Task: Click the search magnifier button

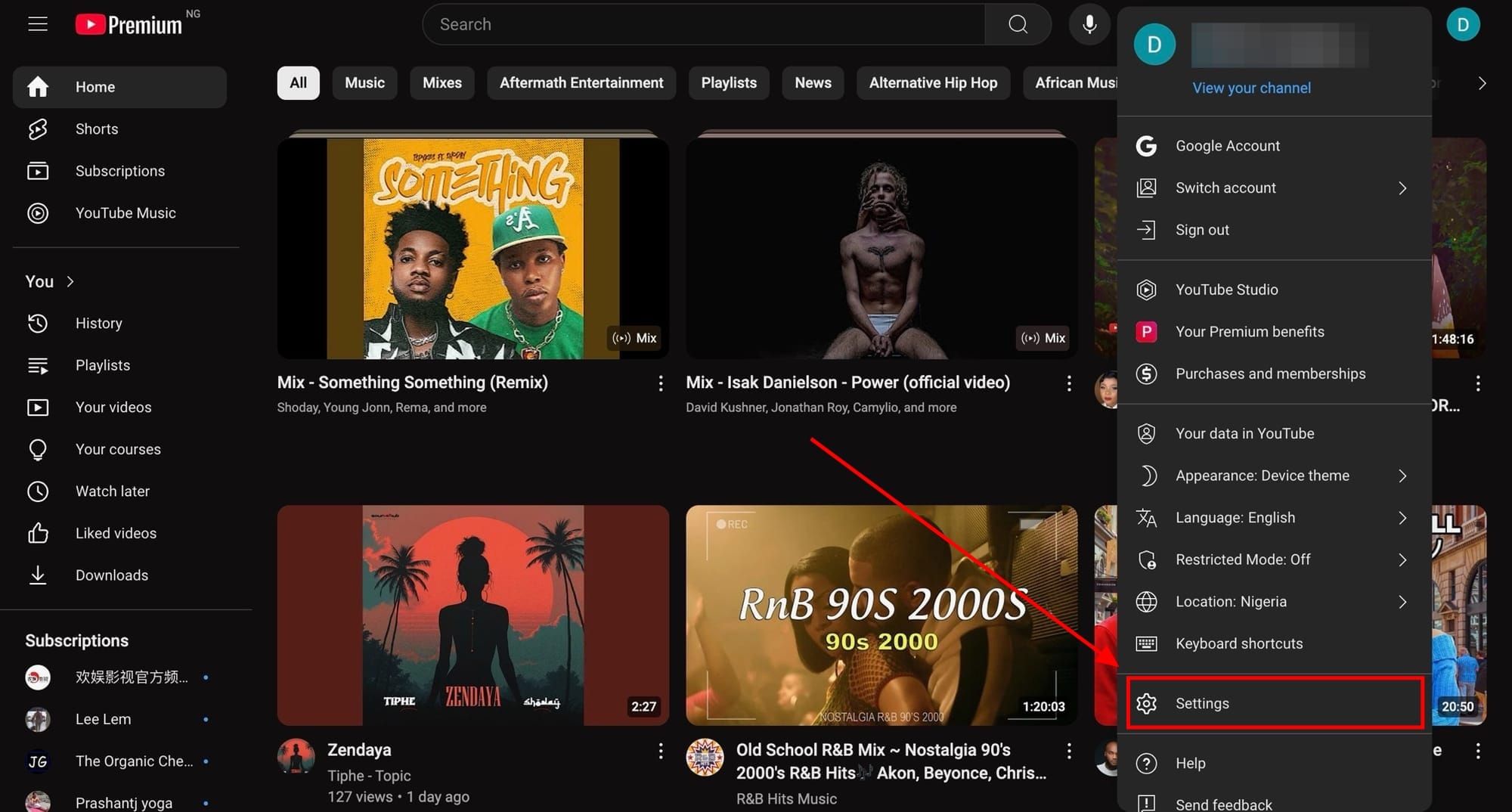Action: coord(1018,24)
